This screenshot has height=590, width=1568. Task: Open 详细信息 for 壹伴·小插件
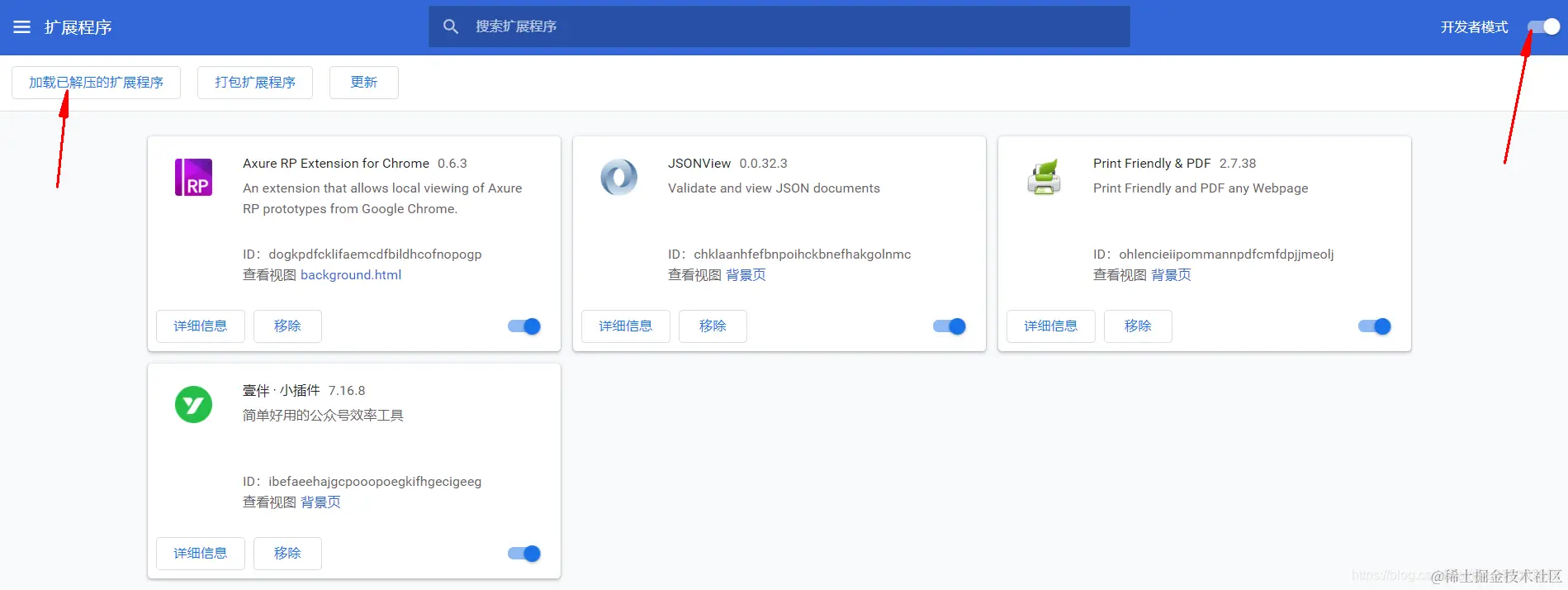point(201,554)
